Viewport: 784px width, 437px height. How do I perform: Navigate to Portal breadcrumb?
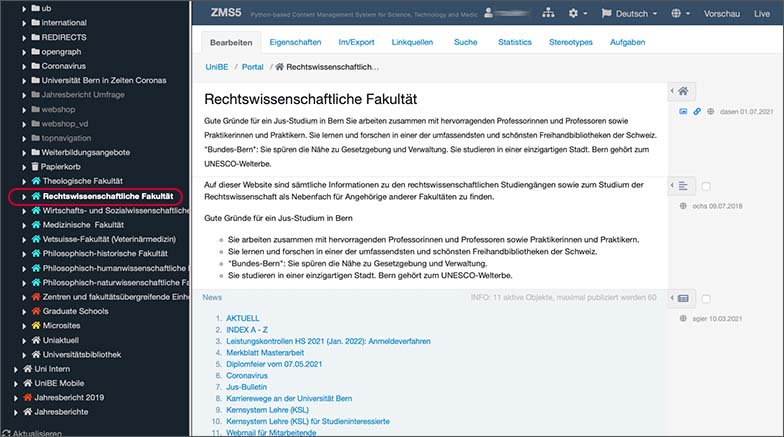tap(252, 67)
